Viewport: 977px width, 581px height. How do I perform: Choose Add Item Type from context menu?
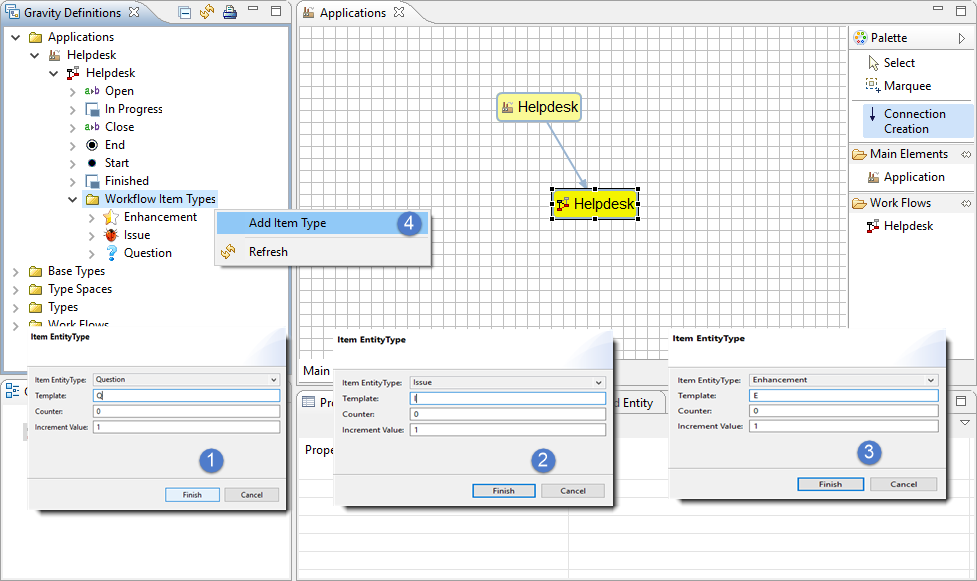coord(287,223)
